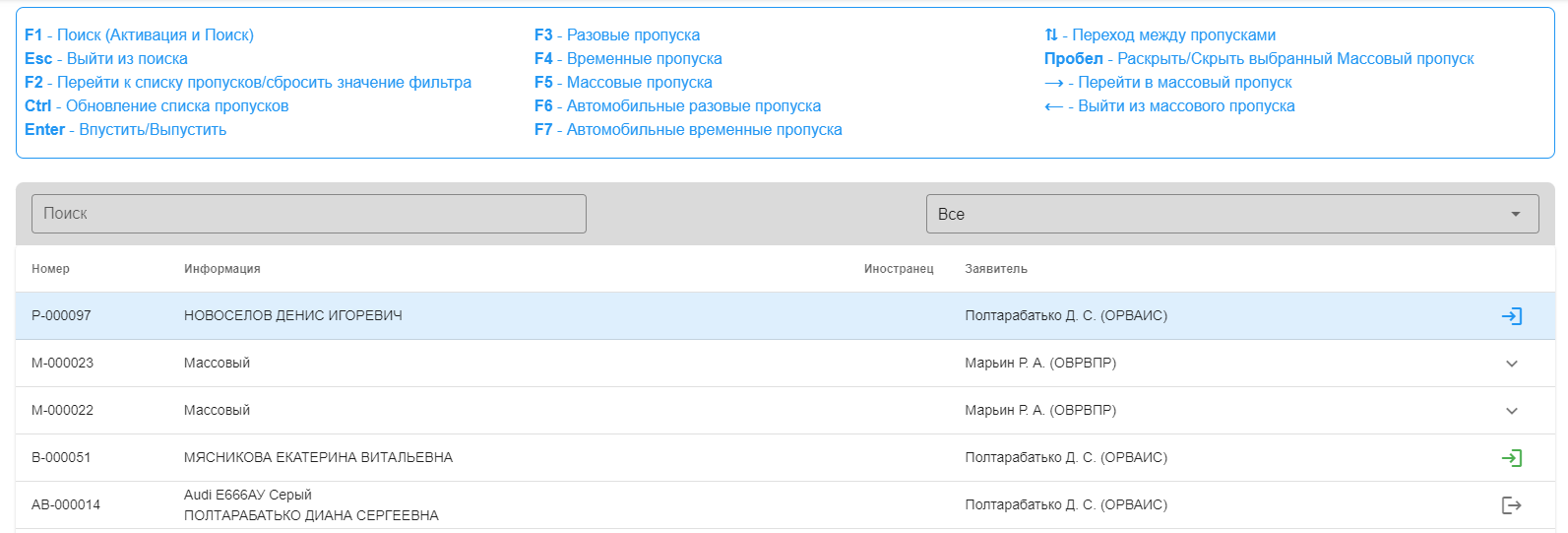Click the green entry icon for pass В-000051
Image resolution: width=1568 pixels, height=533 pixels.
pos(1511,458)
